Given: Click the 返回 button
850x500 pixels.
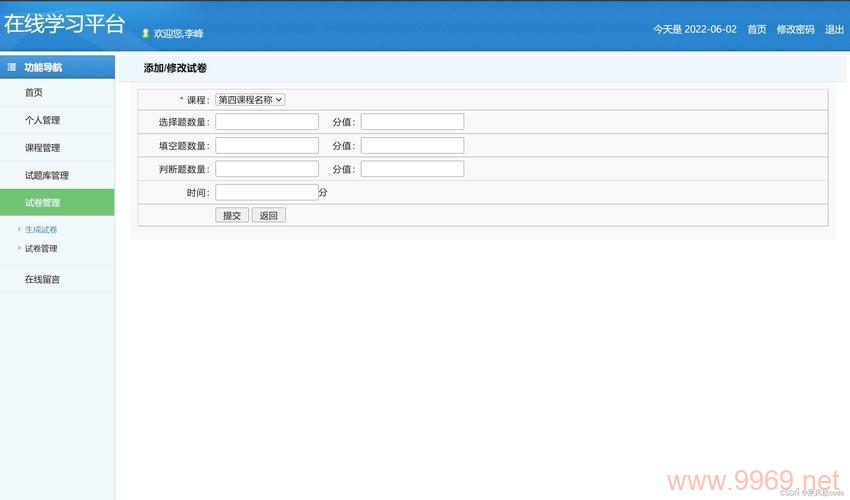Looking at the screenshot, I should (269, 215).
